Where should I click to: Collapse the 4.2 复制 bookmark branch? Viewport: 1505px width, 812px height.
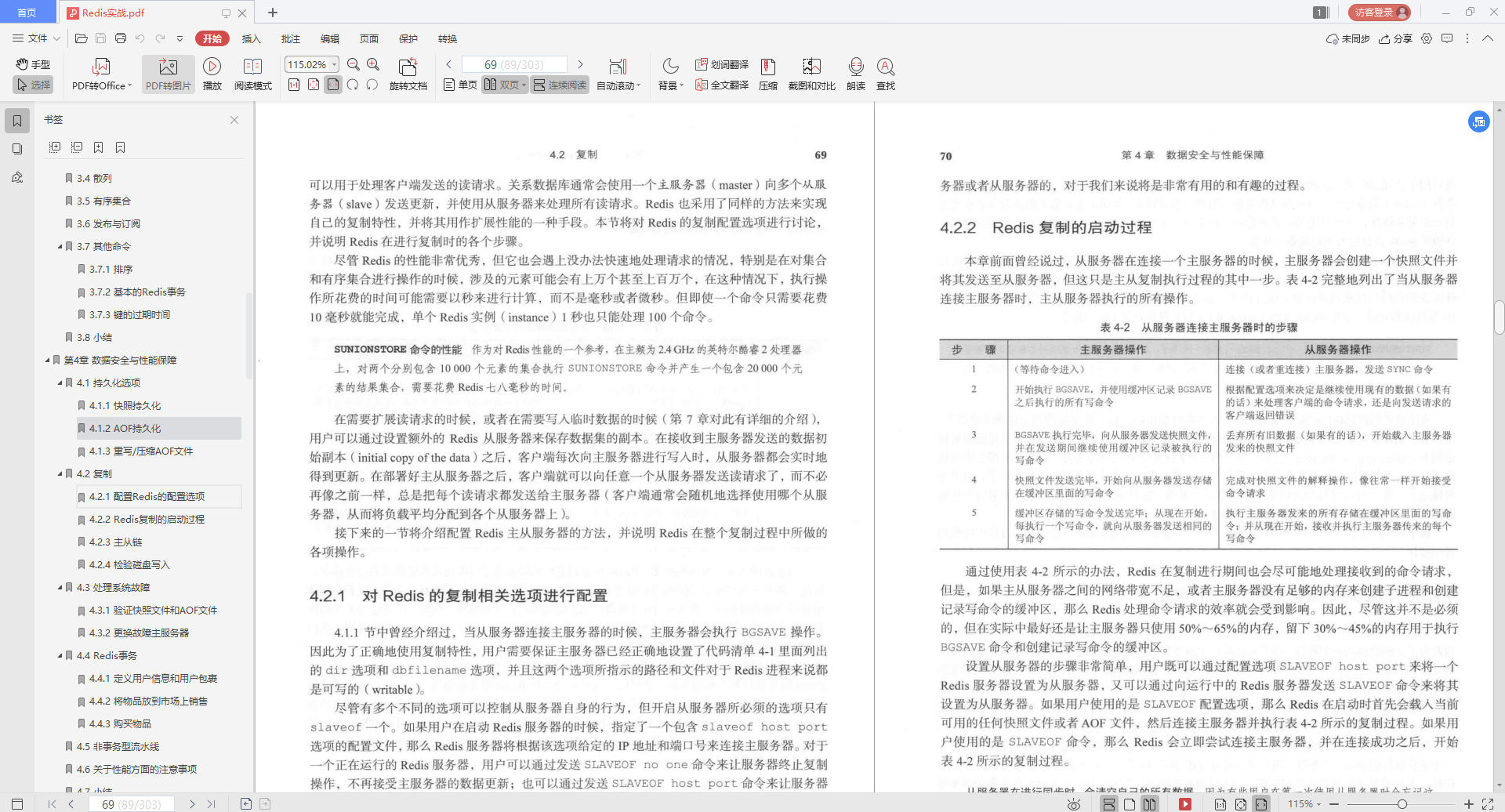58,473
